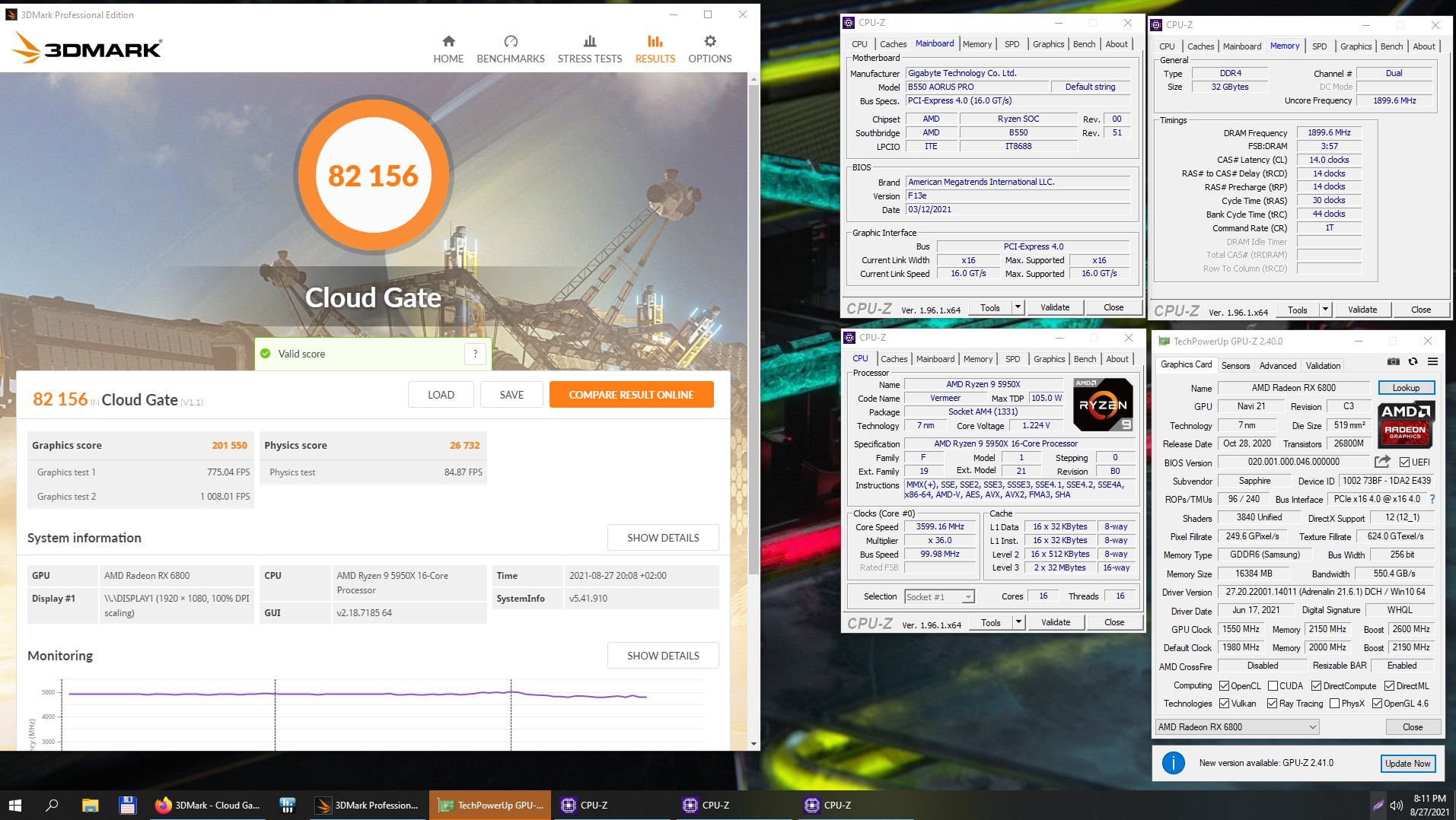Open Socket #1 selection dropdown in CPU-Z

[x=968, y=597]
